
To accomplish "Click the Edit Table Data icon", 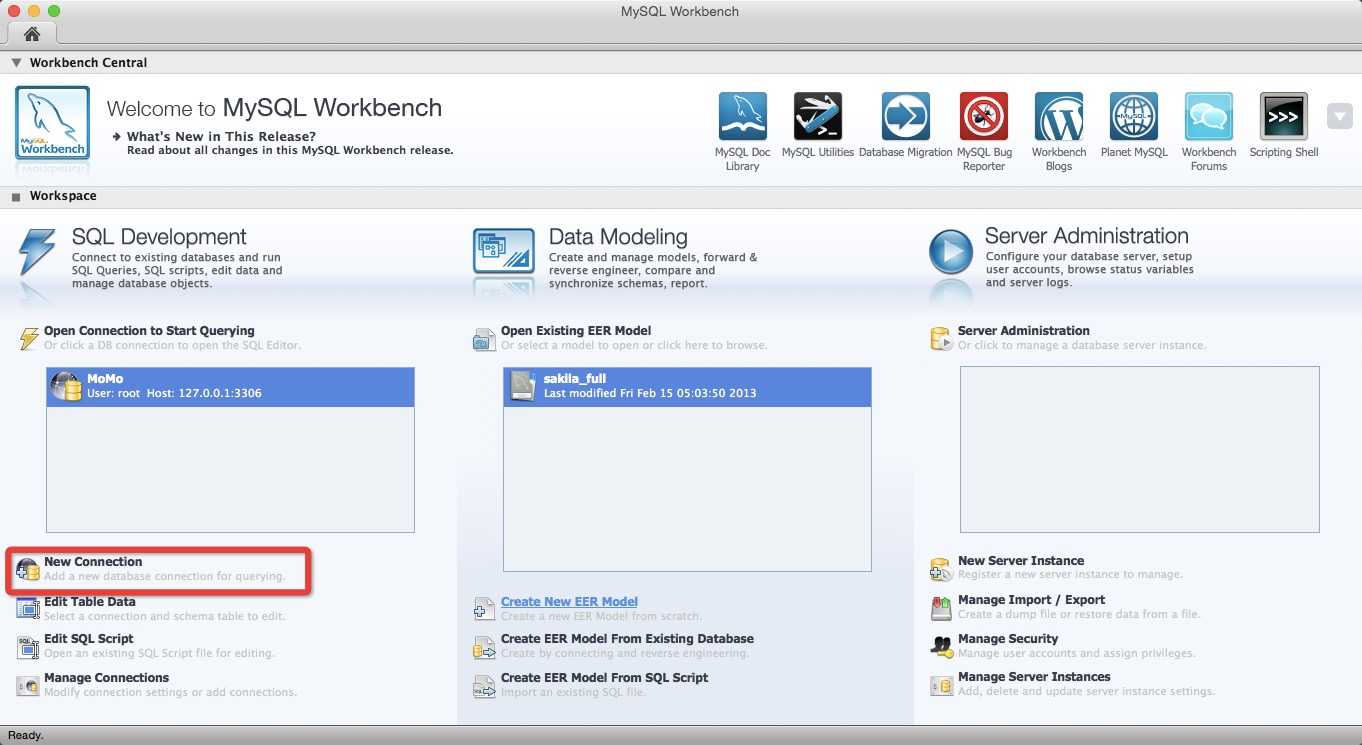I will (x=27, y=608).
